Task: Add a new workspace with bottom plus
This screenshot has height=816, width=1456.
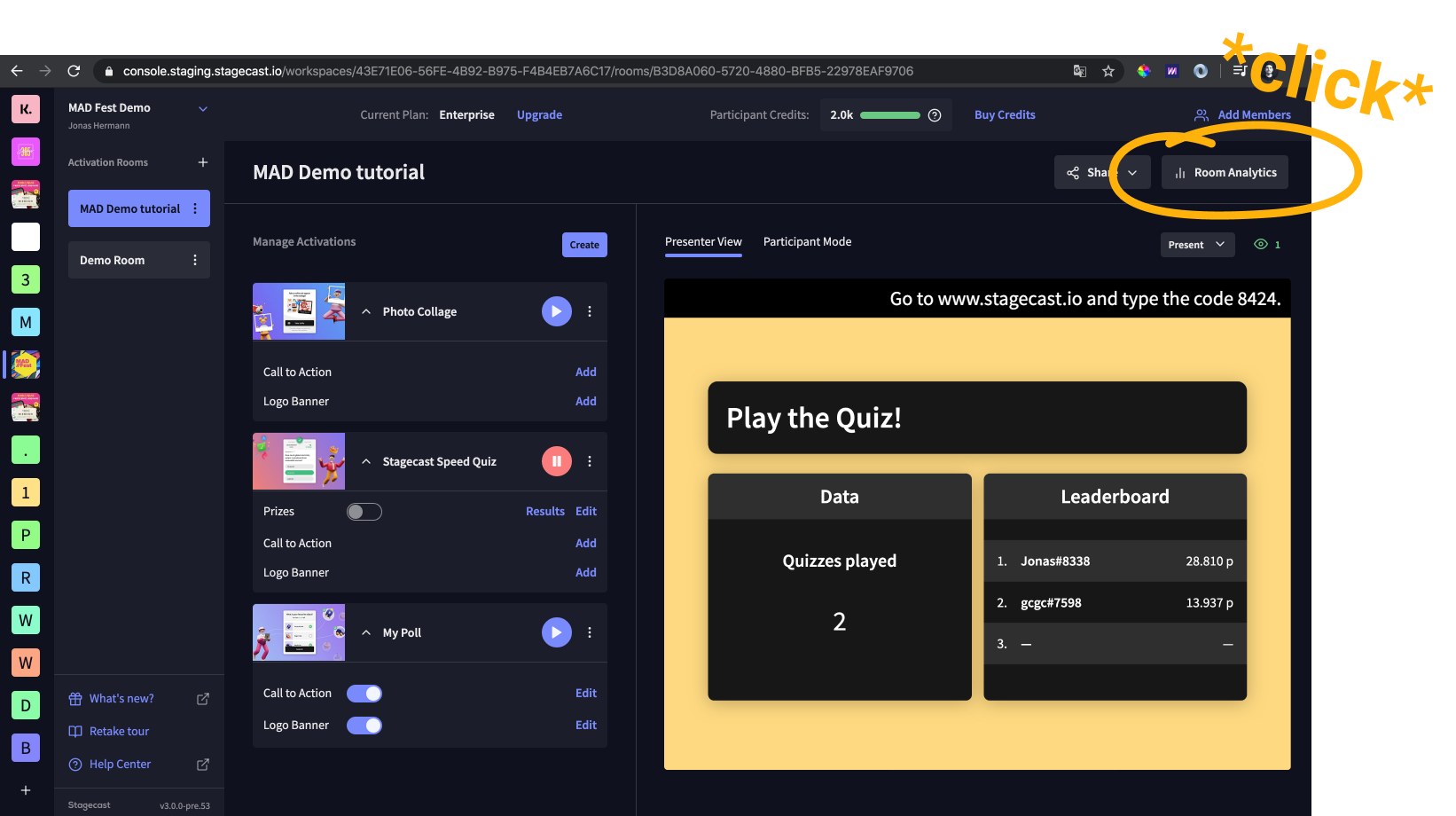Action: pos(26,790)
